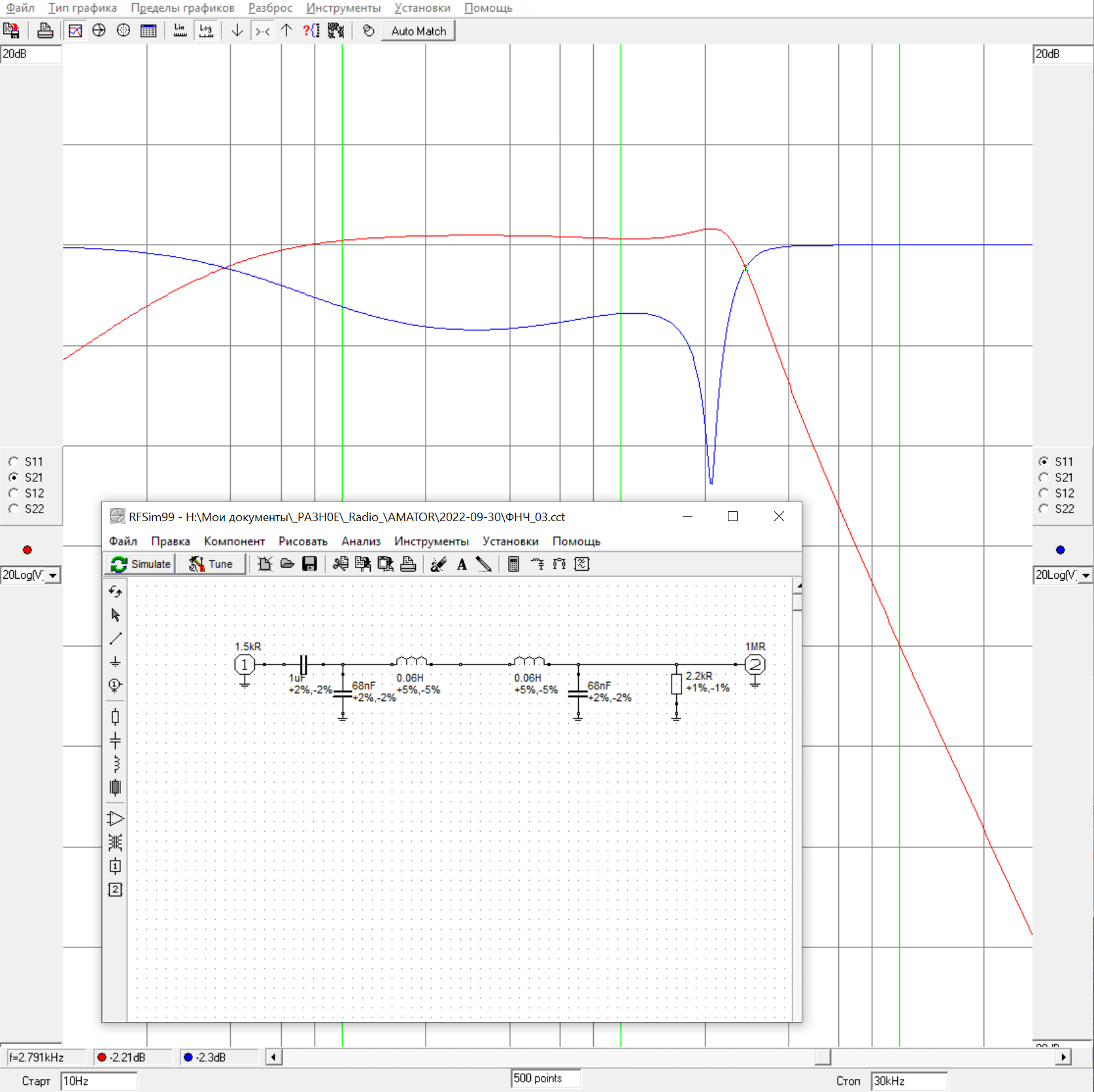Click the cut (scissors) icon
1094x1092 pixels.
[340, 564]
